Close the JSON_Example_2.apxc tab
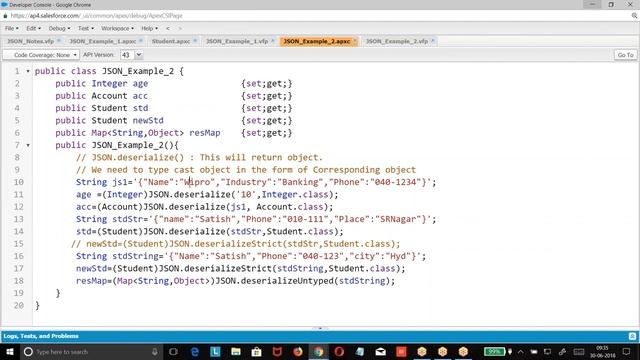The width and height of the screenshot is (640, 360). [x=355, y=41]
